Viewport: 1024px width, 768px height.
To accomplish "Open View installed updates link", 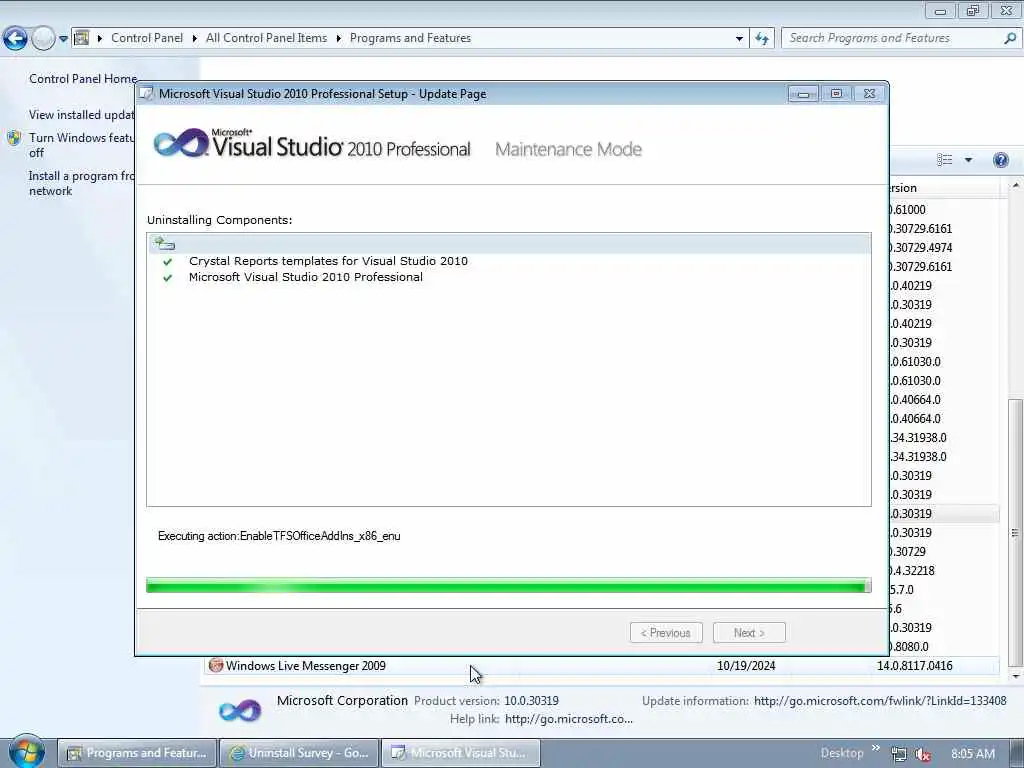I will pyautogui.click(x=82, y=115).
